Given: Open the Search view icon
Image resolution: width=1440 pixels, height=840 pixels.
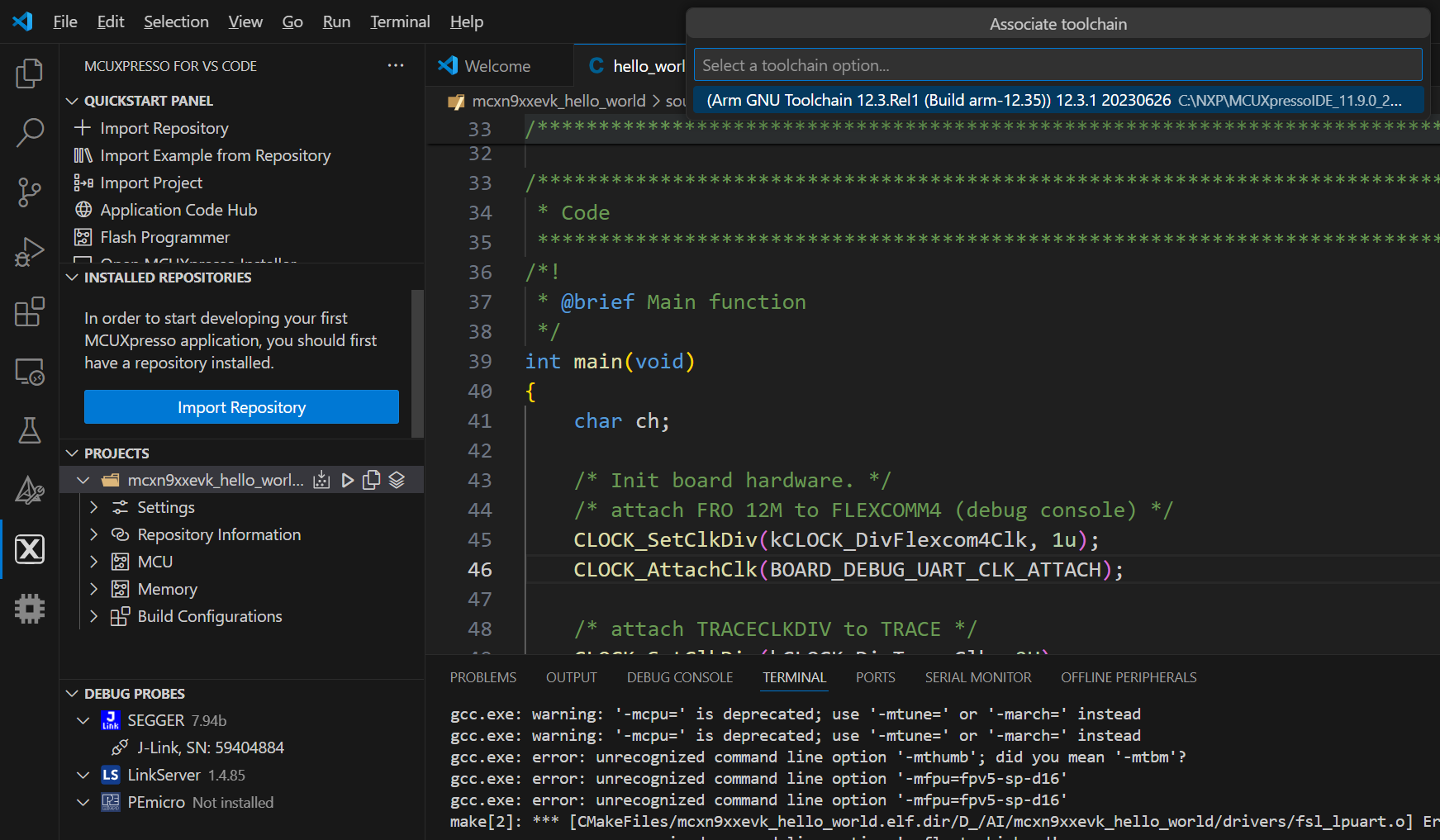Looking at the screenshot, I should coord(29,132).
